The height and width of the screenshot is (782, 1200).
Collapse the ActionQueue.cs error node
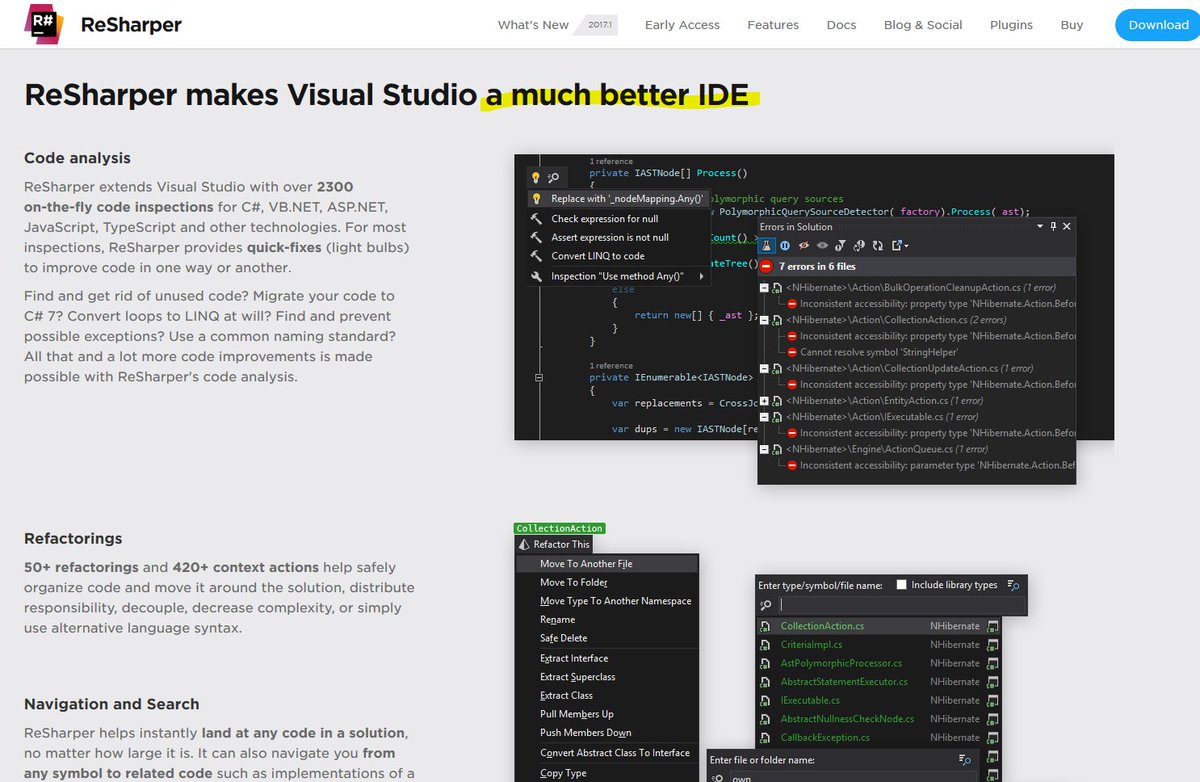[x=765, y=450]
